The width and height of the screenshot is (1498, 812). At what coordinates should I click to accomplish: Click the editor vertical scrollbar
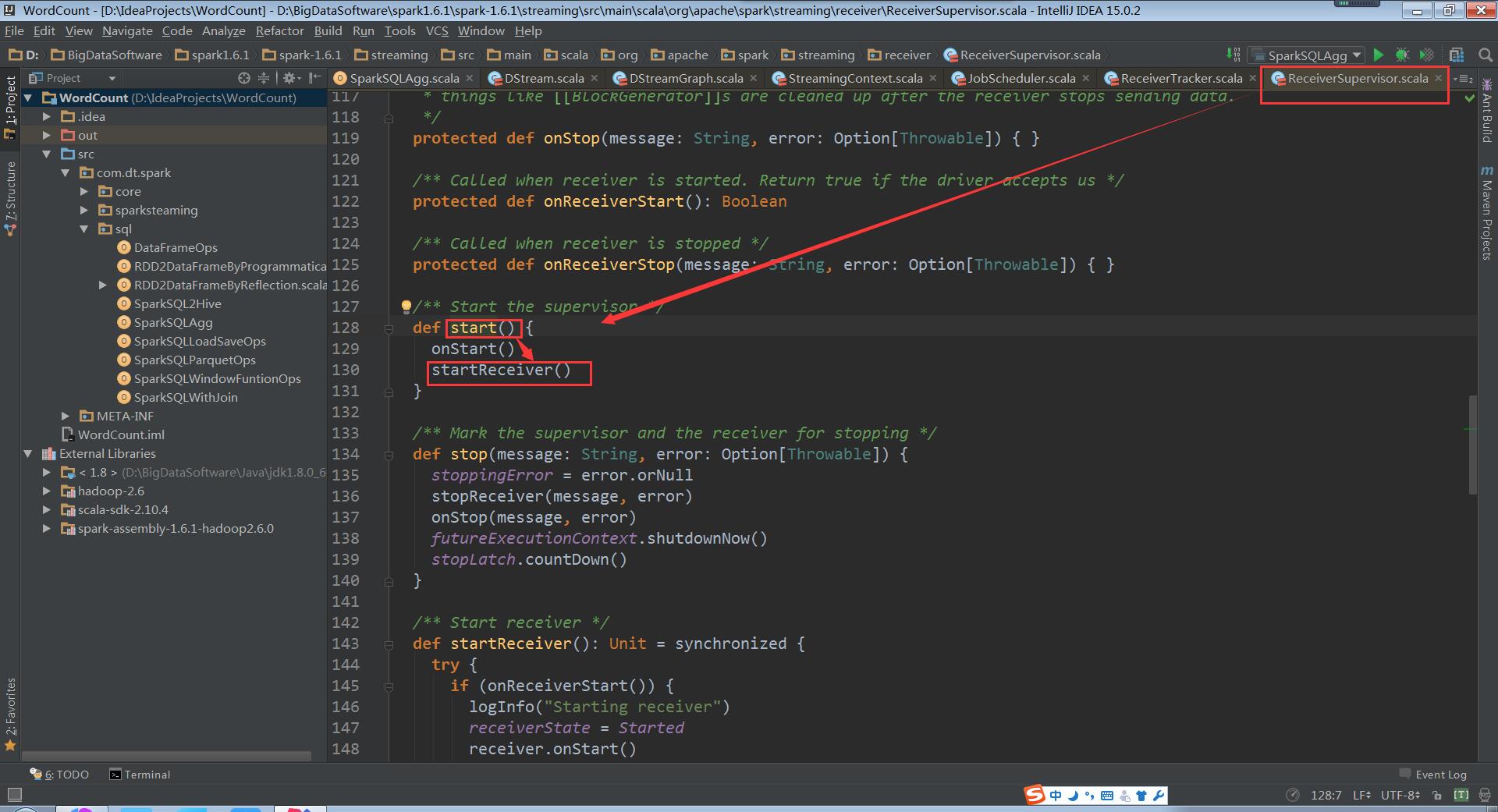tap(1473, 445)
